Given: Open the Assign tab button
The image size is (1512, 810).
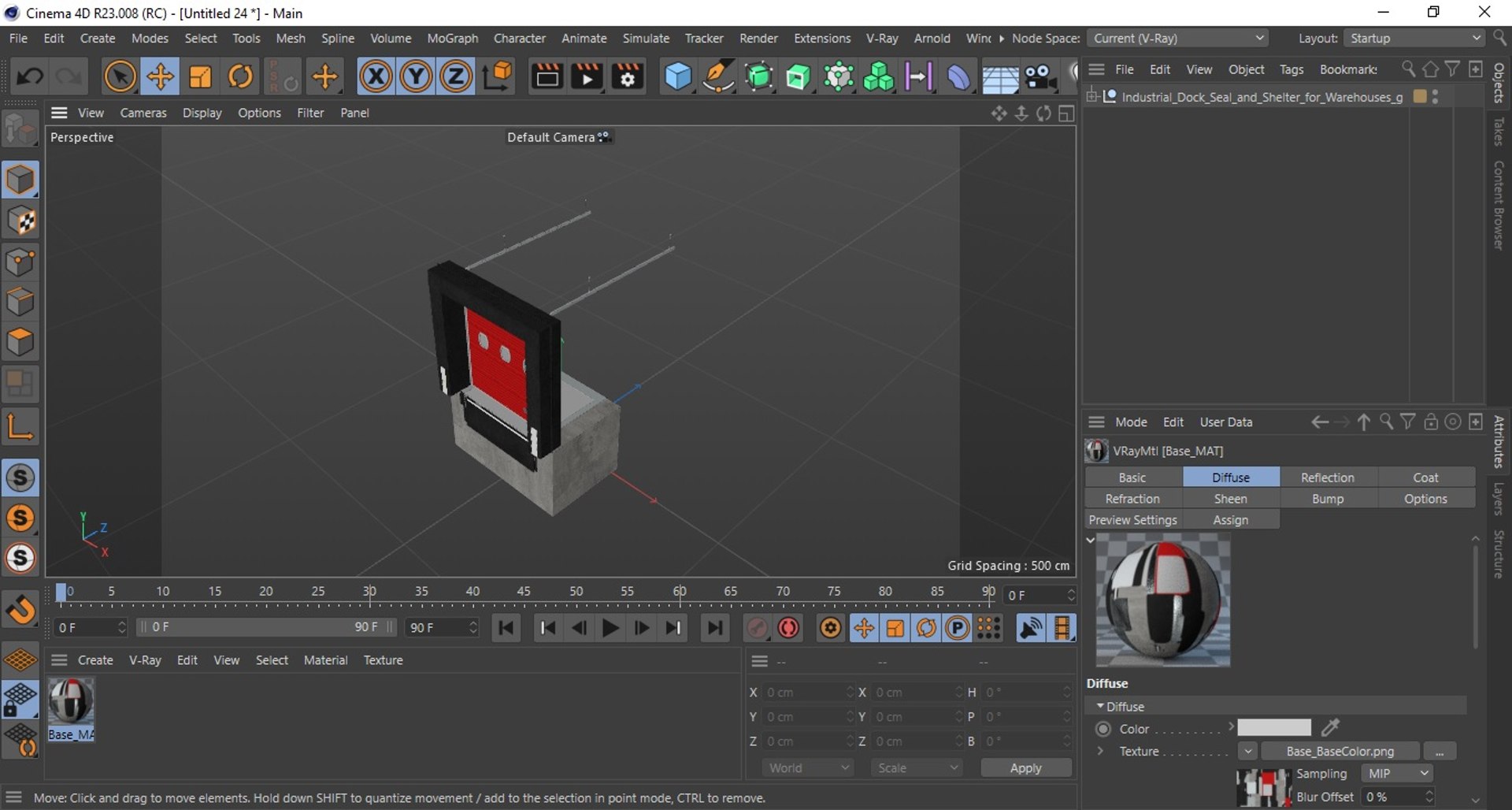Looking at the screenshot, I should [x=1230, y=520].
